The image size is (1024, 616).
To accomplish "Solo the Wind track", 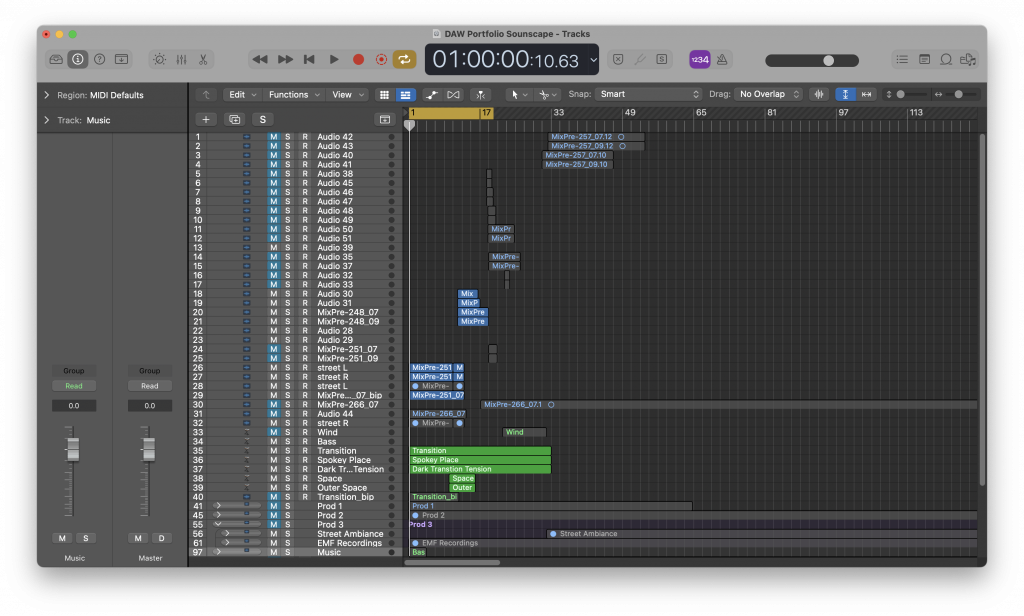I will tap(287, 432).
